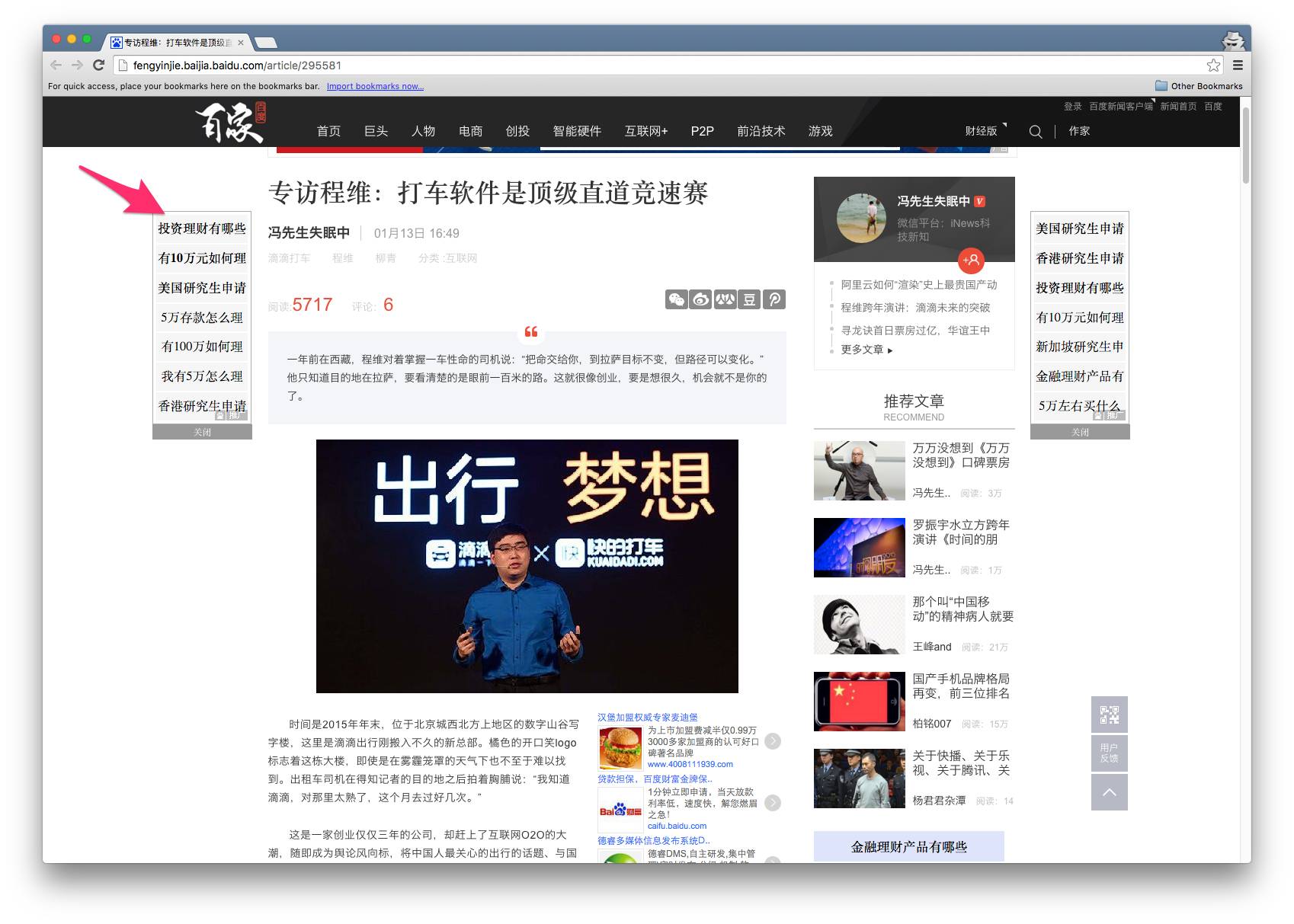Click the back-to-top arrow button

tap(1109, 792)
